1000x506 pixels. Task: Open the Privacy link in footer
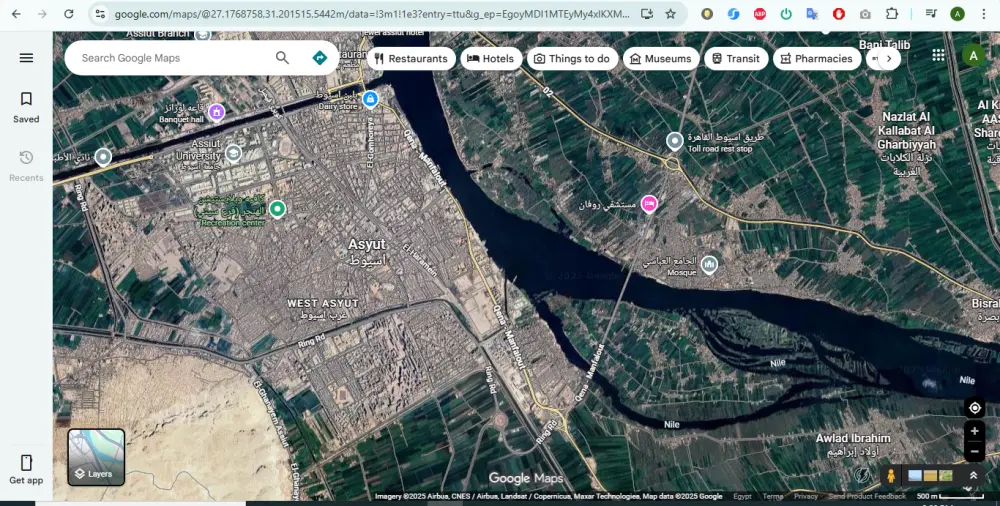(x=805, y=496)
